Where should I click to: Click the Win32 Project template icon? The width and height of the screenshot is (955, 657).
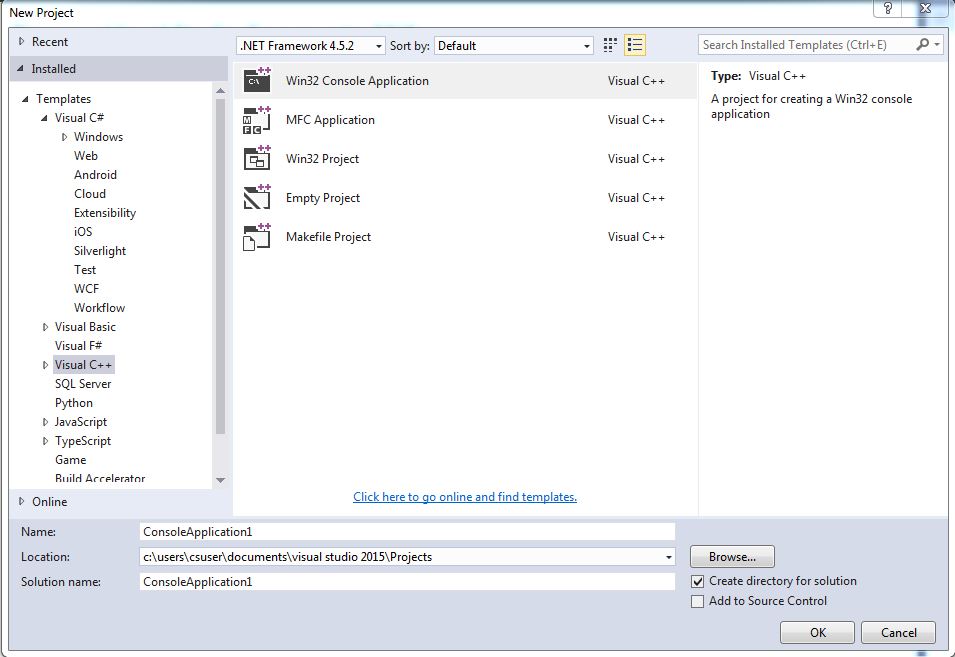click(257, 159)
